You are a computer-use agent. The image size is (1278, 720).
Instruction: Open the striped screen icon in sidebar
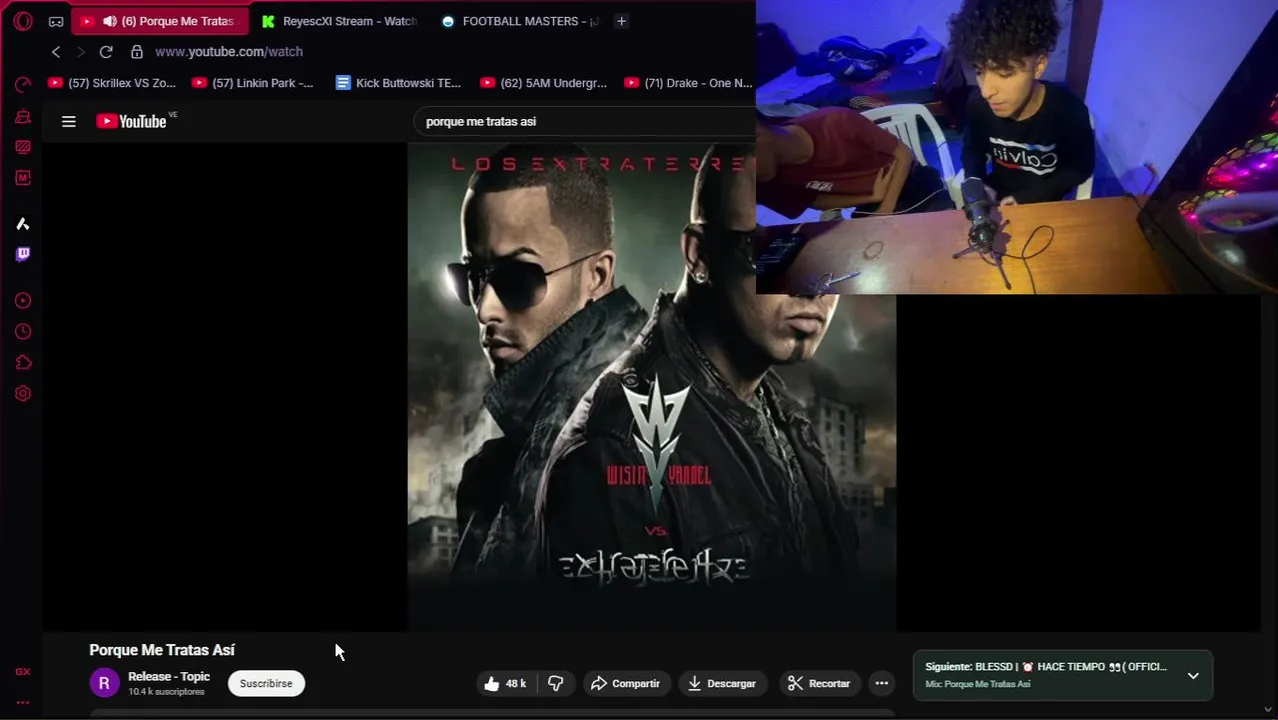point(23,147)
